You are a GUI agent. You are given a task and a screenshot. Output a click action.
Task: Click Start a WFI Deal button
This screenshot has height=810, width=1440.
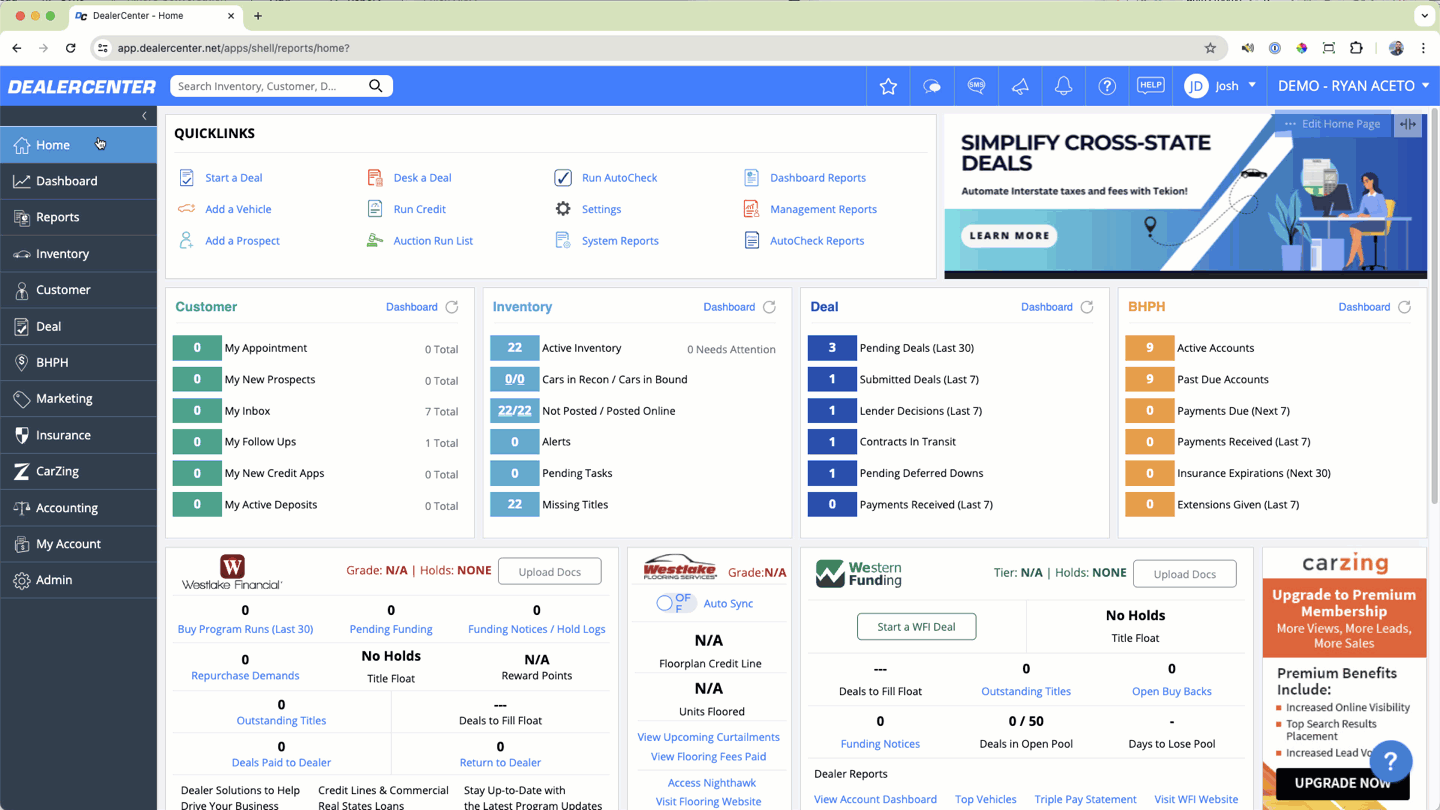[916, 627]
